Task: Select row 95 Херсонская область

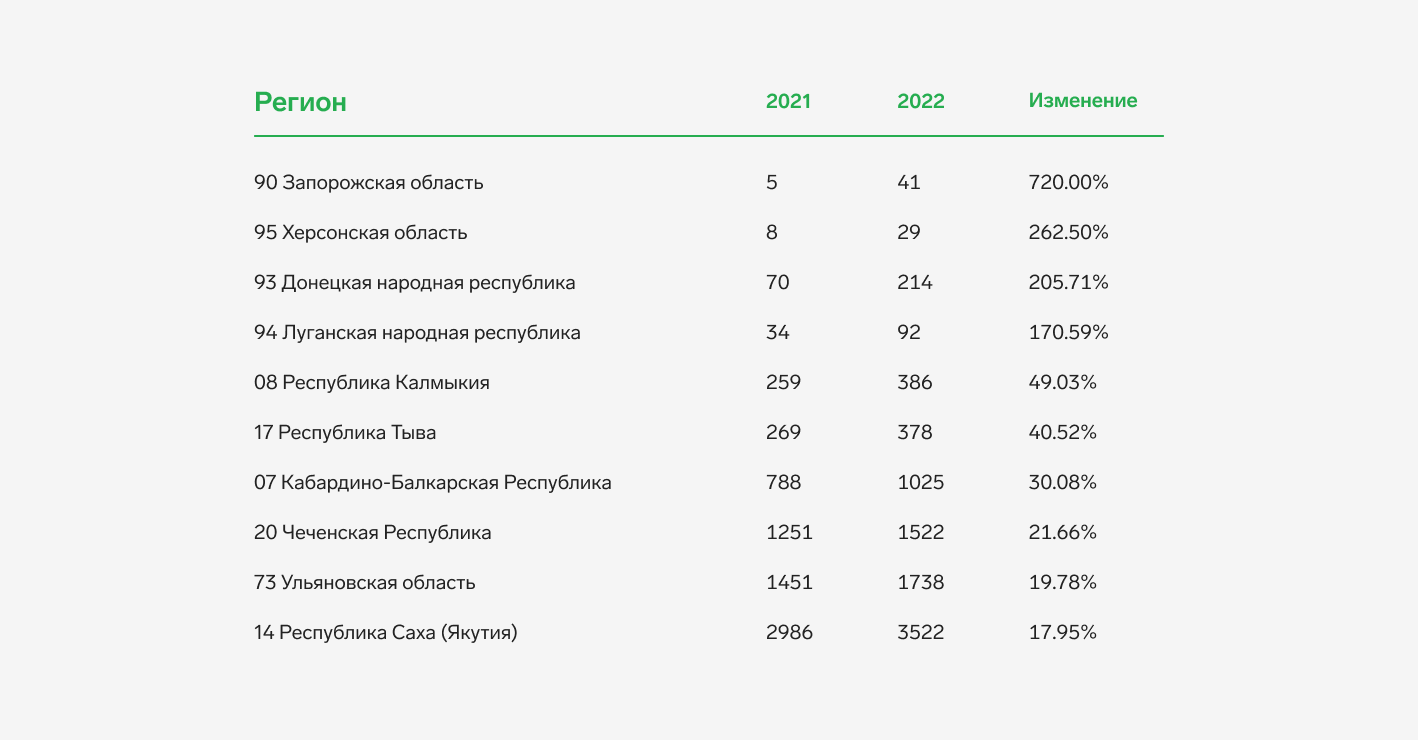Action: point(708,233)
